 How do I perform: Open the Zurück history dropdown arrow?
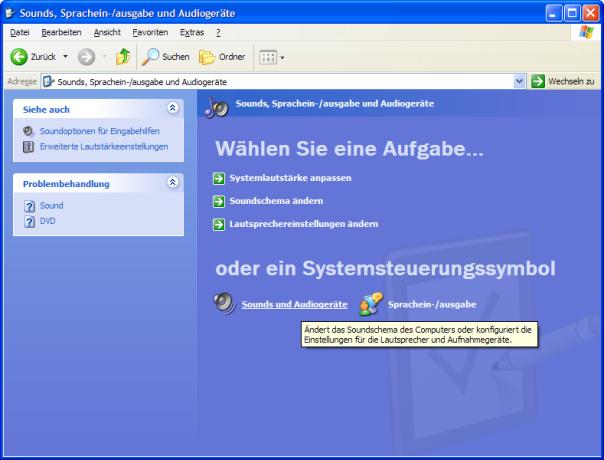(x=66, y=57)
